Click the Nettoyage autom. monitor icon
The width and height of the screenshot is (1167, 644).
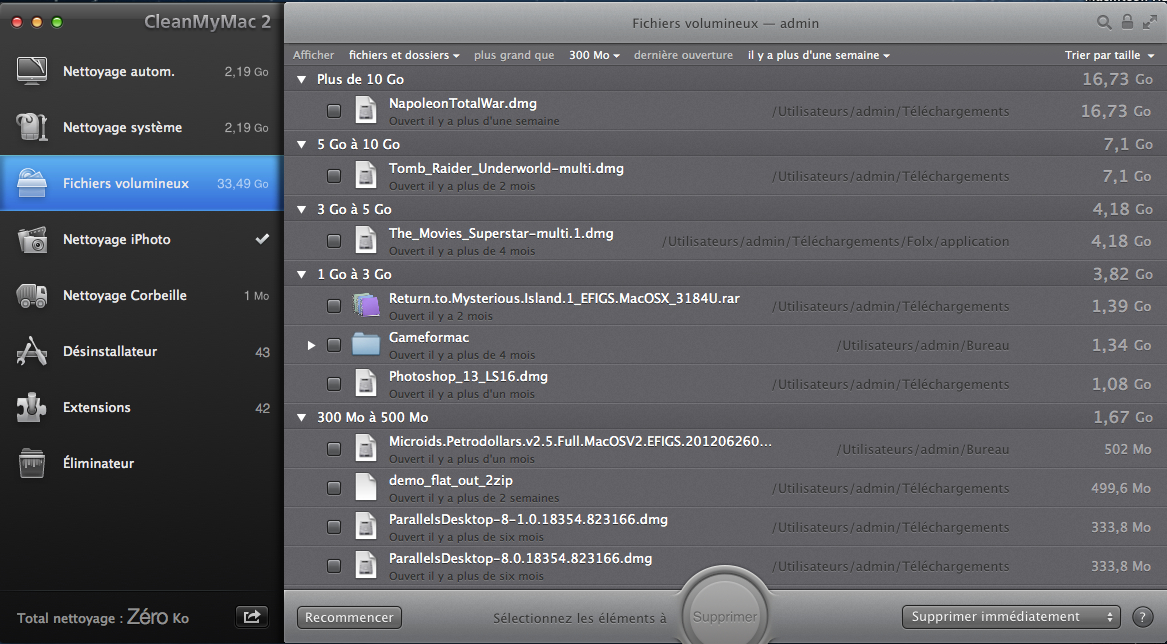(x=32, y=71)
